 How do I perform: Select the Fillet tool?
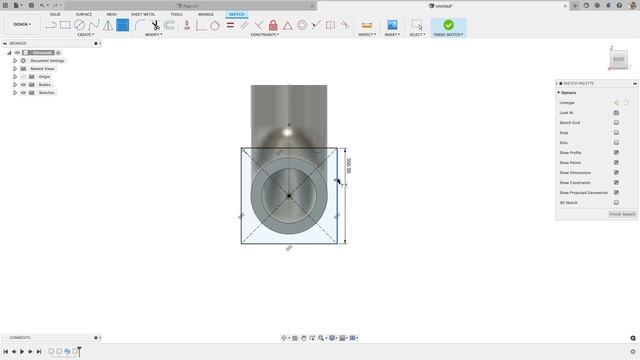point(140,25)
